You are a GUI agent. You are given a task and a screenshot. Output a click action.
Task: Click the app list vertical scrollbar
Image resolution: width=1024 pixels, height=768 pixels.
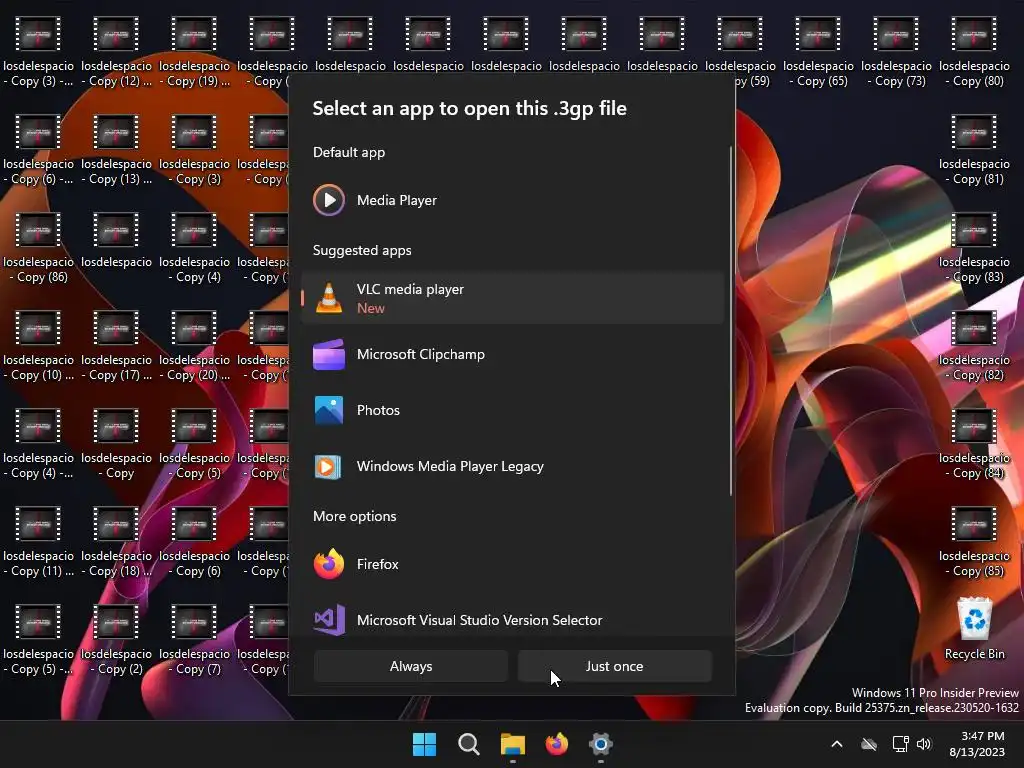click(x=730, y=320)
